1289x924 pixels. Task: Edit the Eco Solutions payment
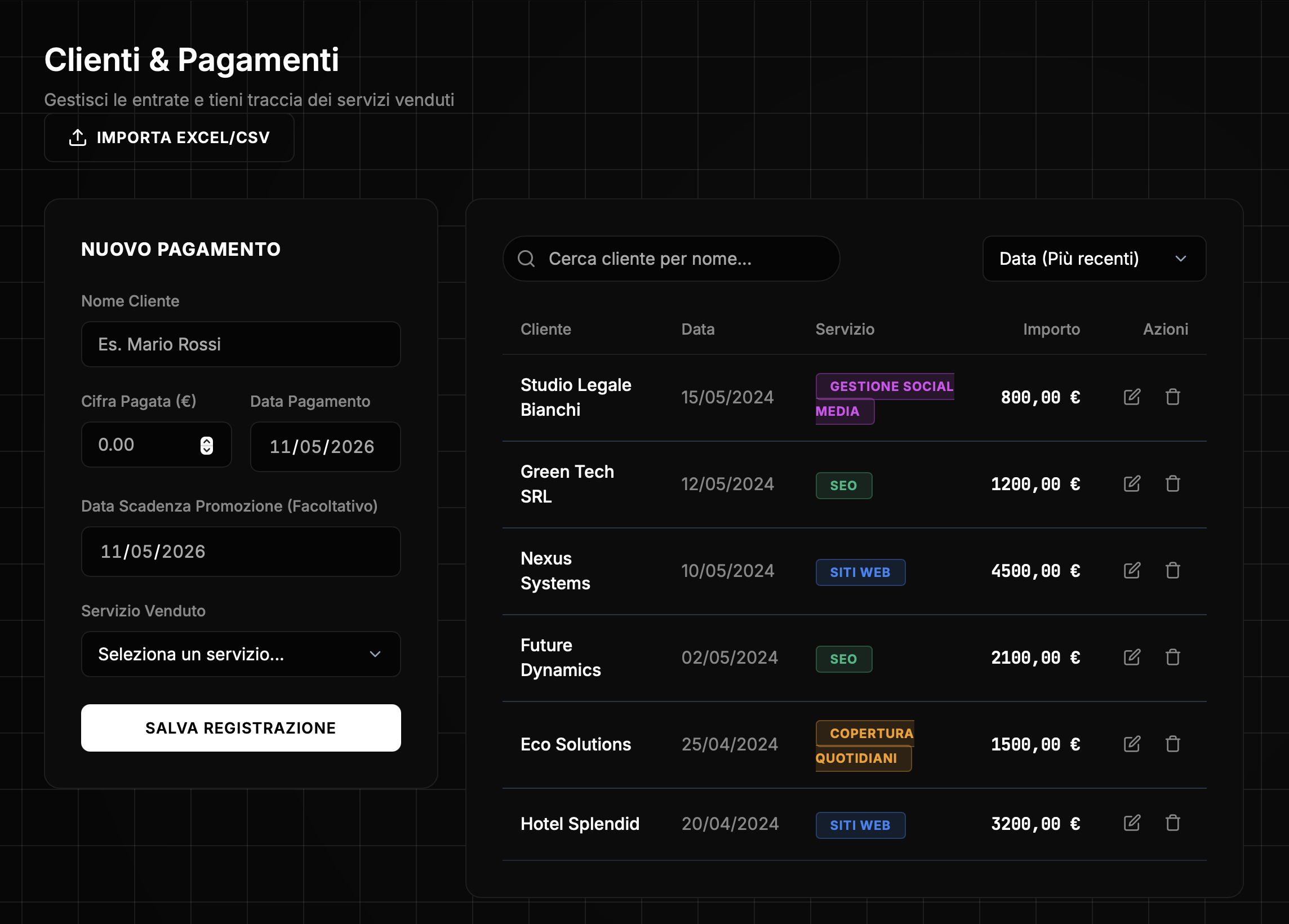[x=1132, y=744]
